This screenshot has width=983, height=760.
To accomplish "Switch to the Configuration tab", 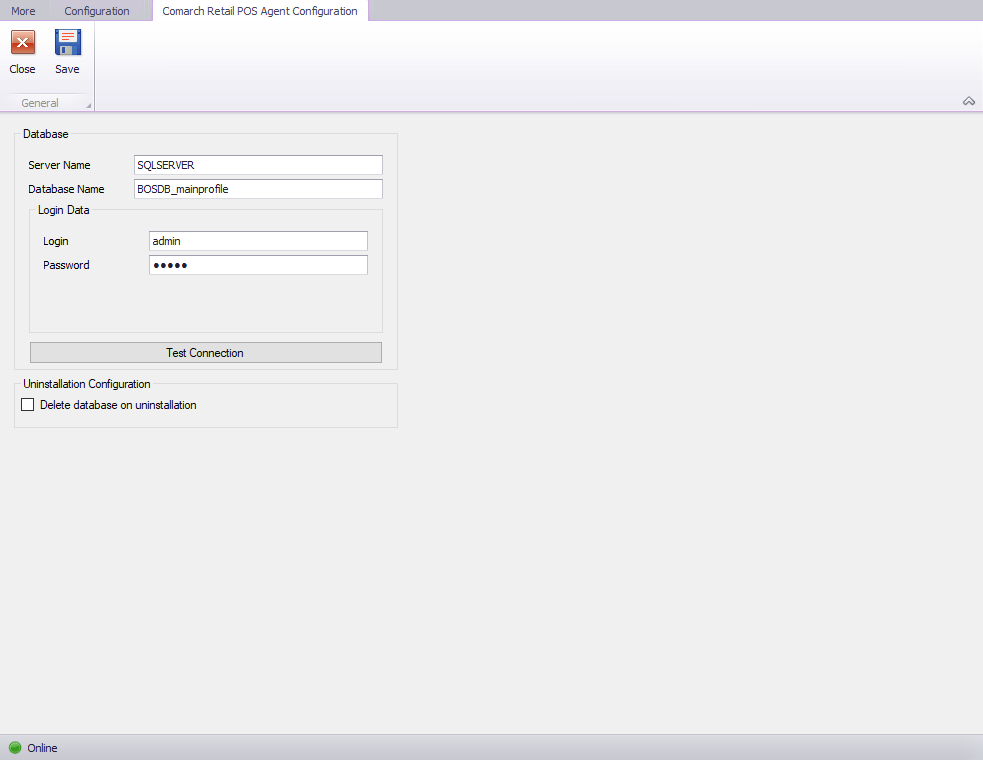I will point(97,11).
